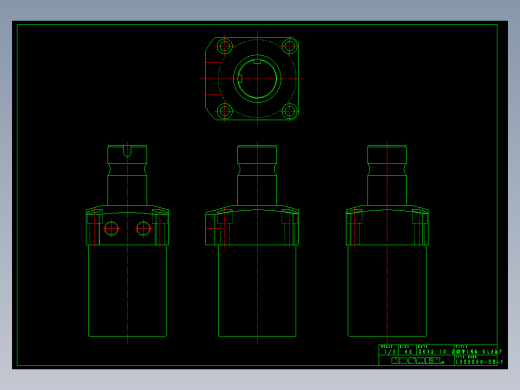The image size is (520, 390).
Task: Click the file name value in title block
Action: (x=479, y=362)
